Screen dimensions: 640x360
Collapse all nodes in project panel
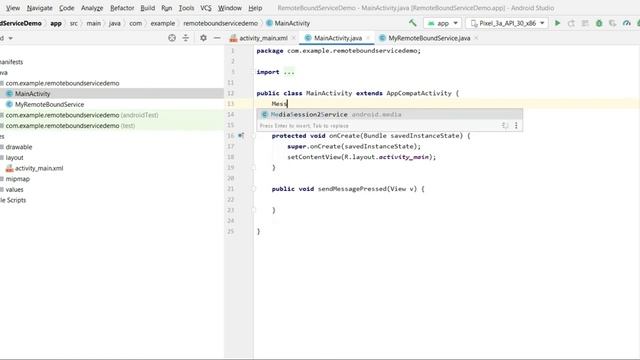[x=186, y=38]
